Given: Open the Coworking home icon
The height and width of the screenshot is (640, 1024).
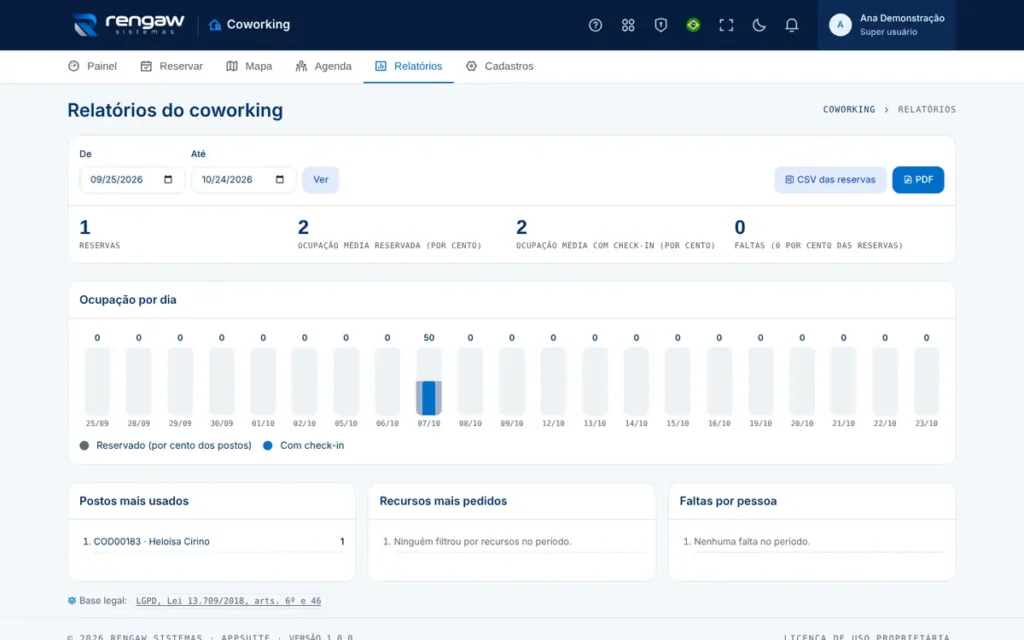Looking at the screenshot, I should point(215,25).
